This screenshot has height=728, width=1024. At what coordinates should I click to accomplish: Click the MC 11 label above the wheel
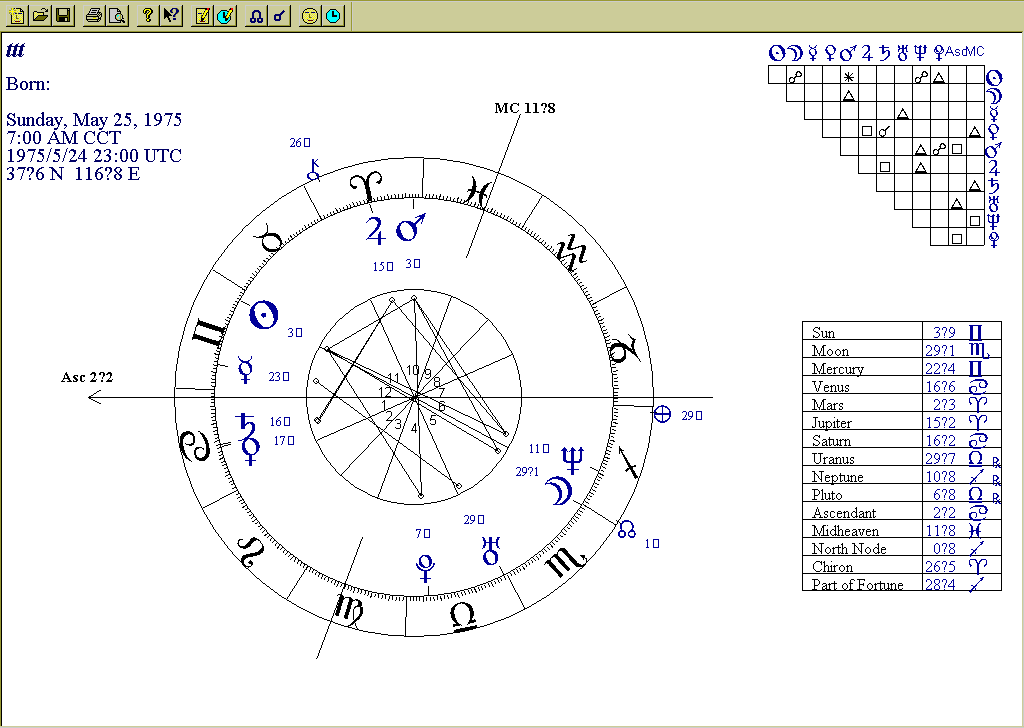[x=524, y=108]
